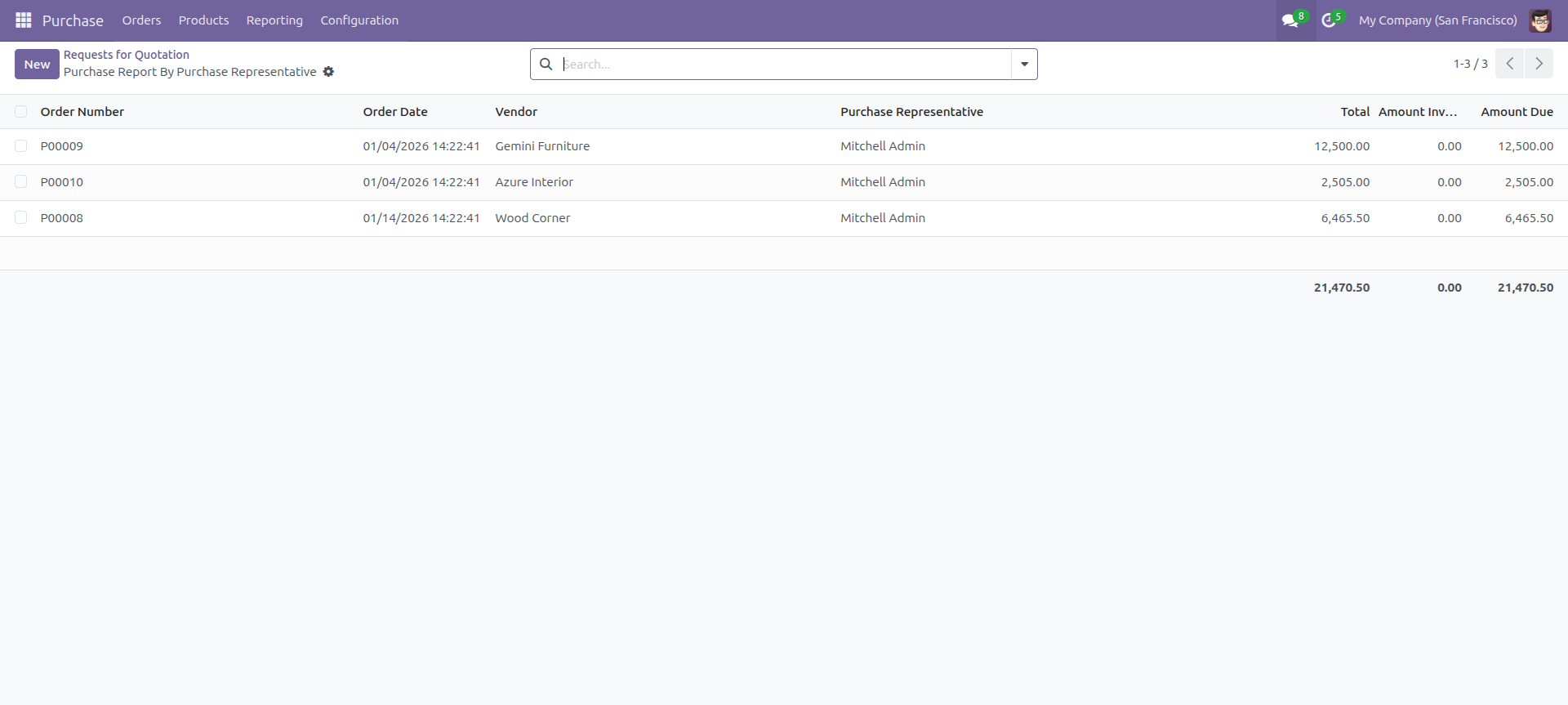Open order P00009 row
Screen dimensions: 1568x705
(x=784, y=146)
